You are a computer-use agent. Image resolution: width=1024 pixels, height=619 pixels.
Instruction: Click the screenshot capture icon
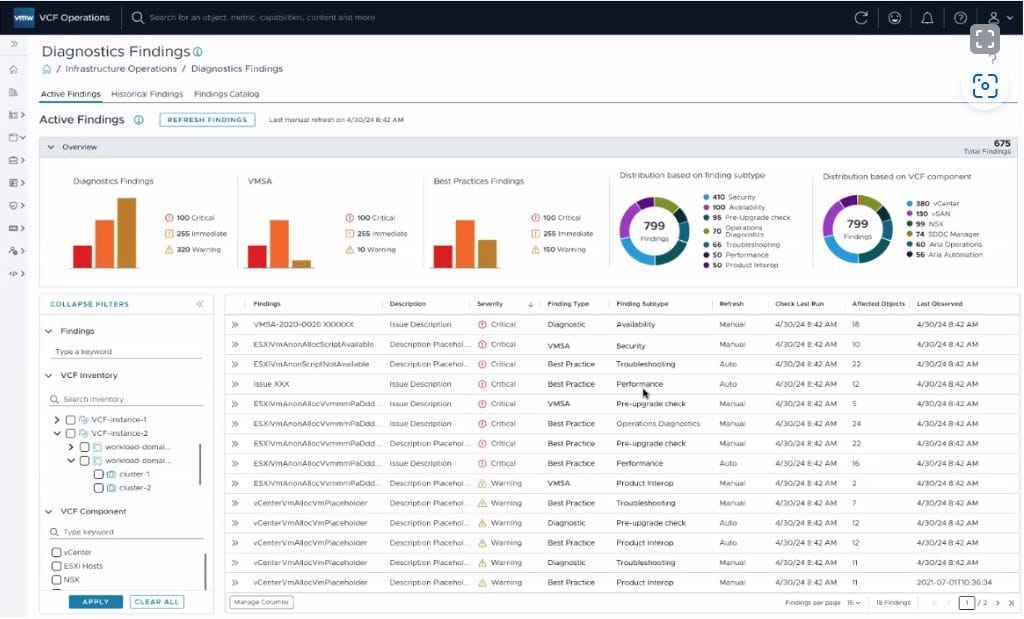tap(985, 86)
